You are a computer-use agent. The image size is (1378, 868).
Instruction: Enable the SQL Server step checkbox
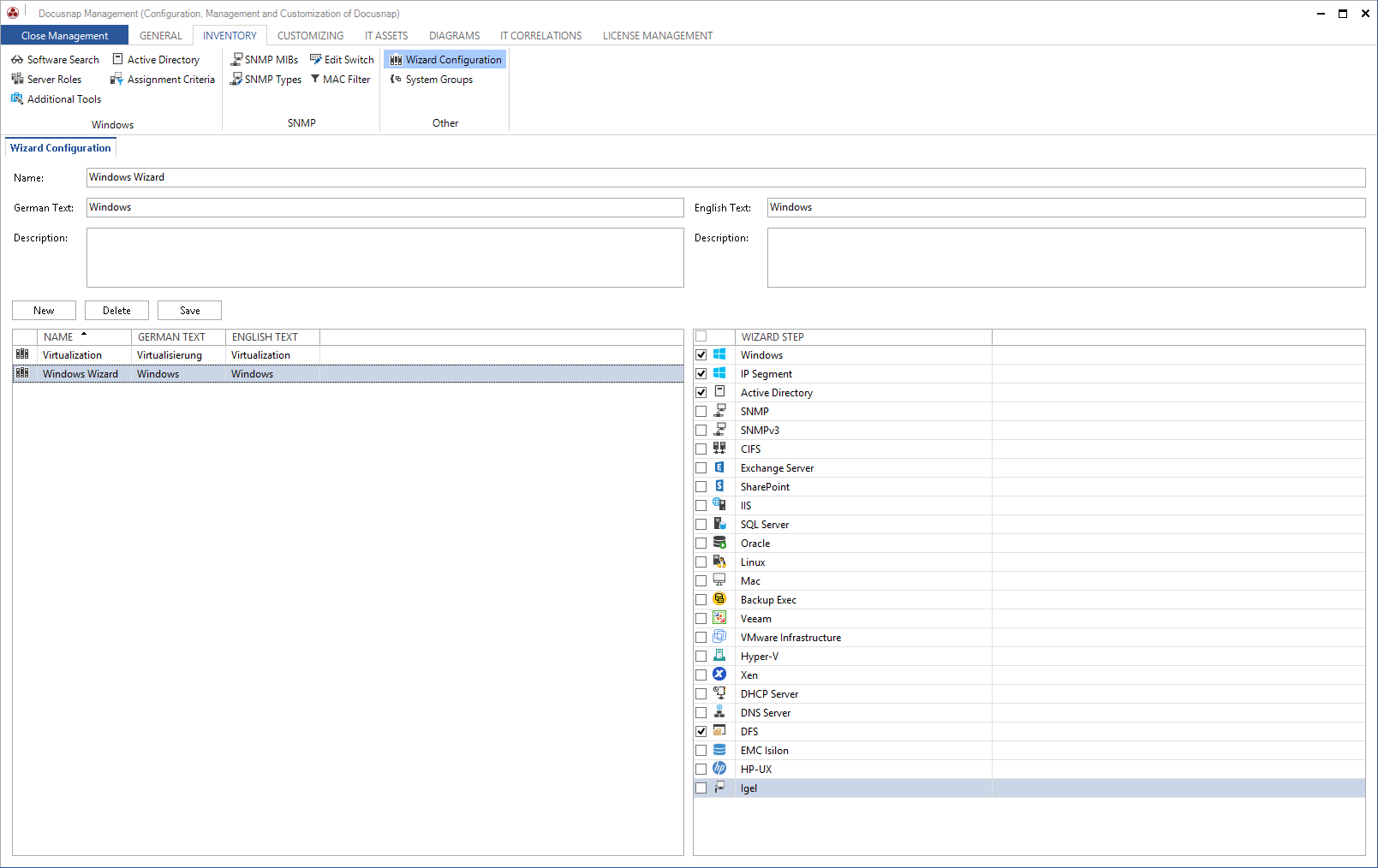[701, 524]
